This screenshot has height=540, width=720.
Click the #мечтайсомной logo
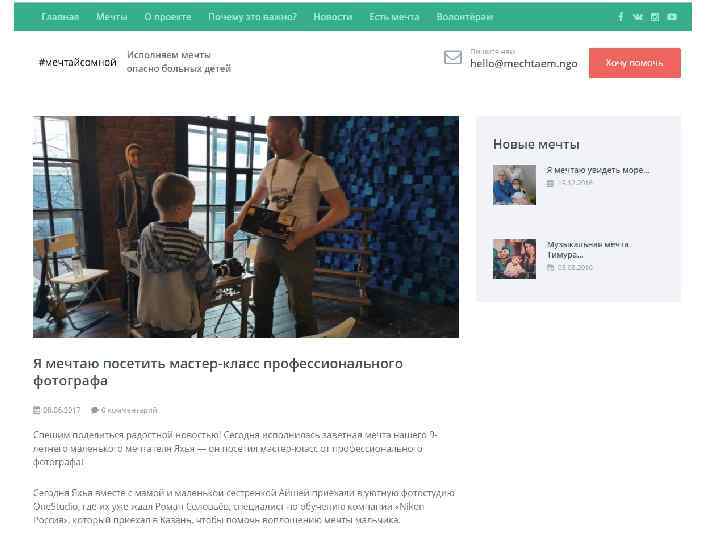[x=78, y=62]
